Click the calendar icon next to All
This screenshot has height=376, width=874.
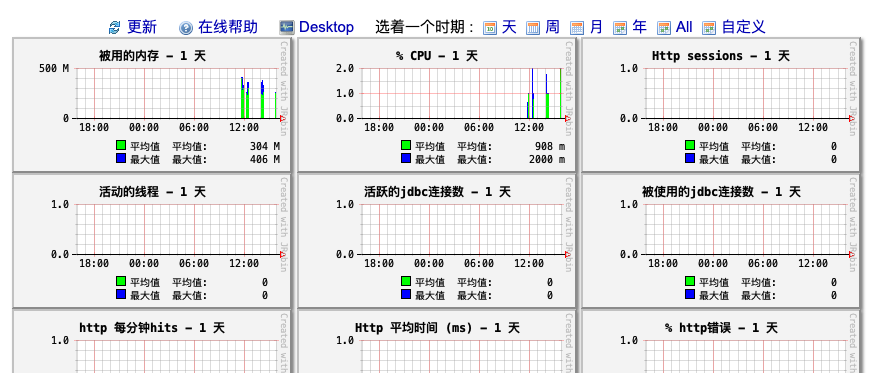(x=664, y=27)
